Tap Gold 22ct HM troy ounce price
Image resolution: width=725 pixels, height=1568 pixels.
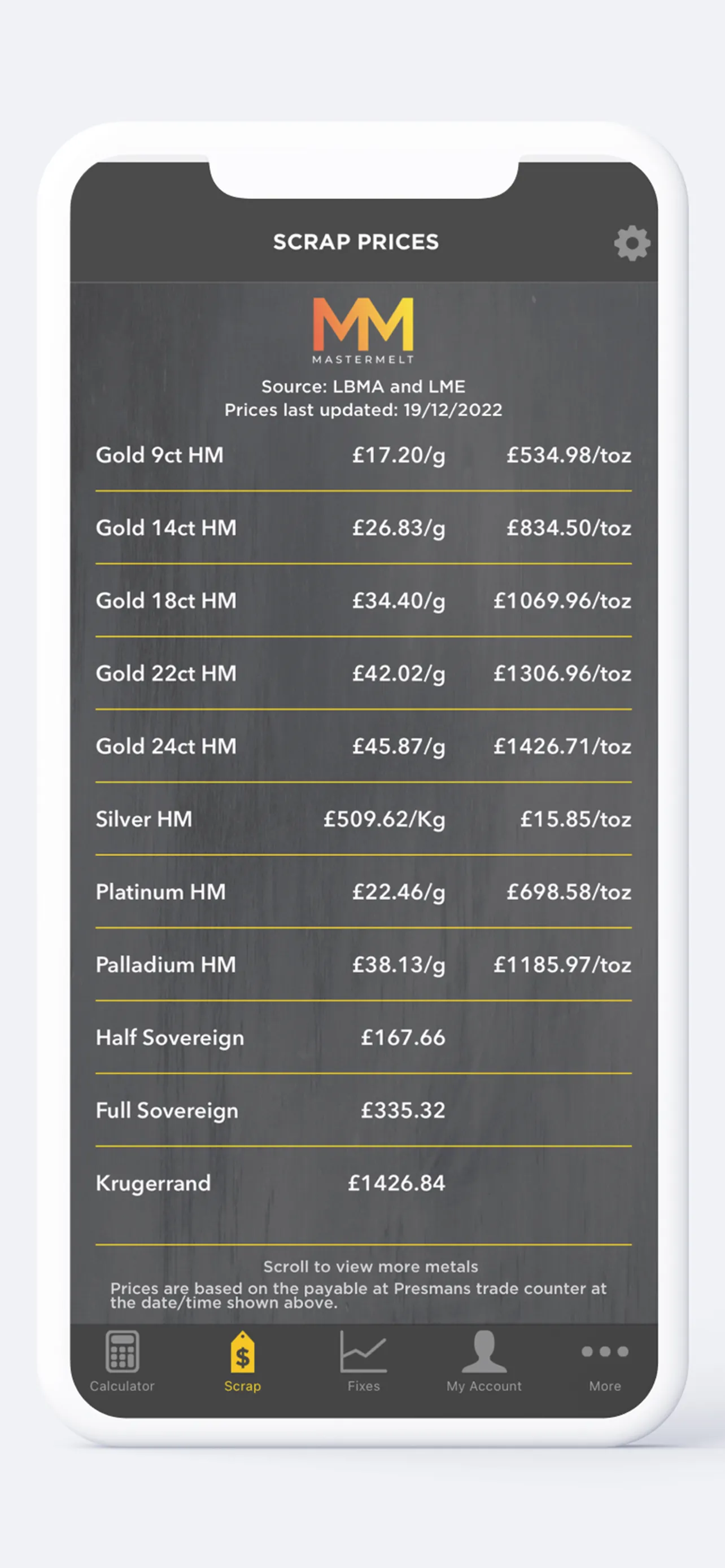562,674
